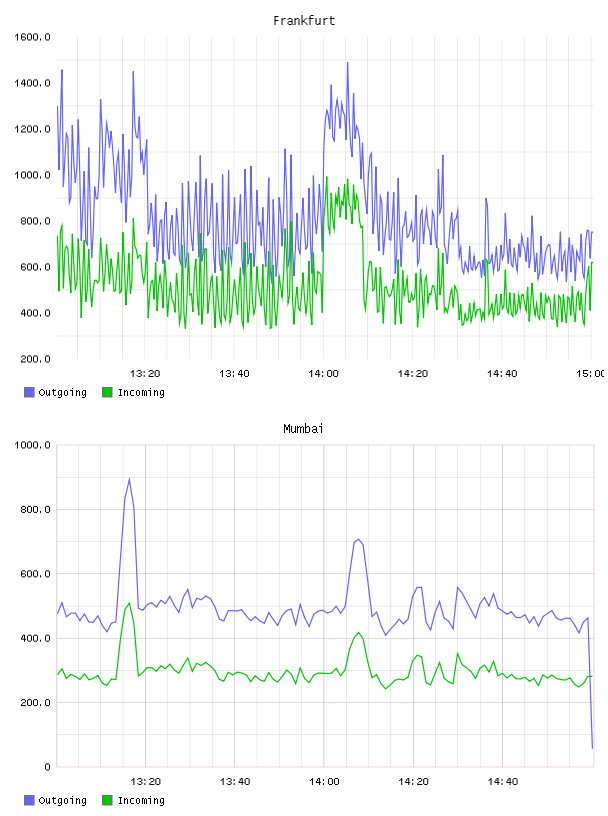Click the green Incoming swatch under Mumbai chart
The width and height of the screenshot is (608, 816).
[x=107, y=800]
